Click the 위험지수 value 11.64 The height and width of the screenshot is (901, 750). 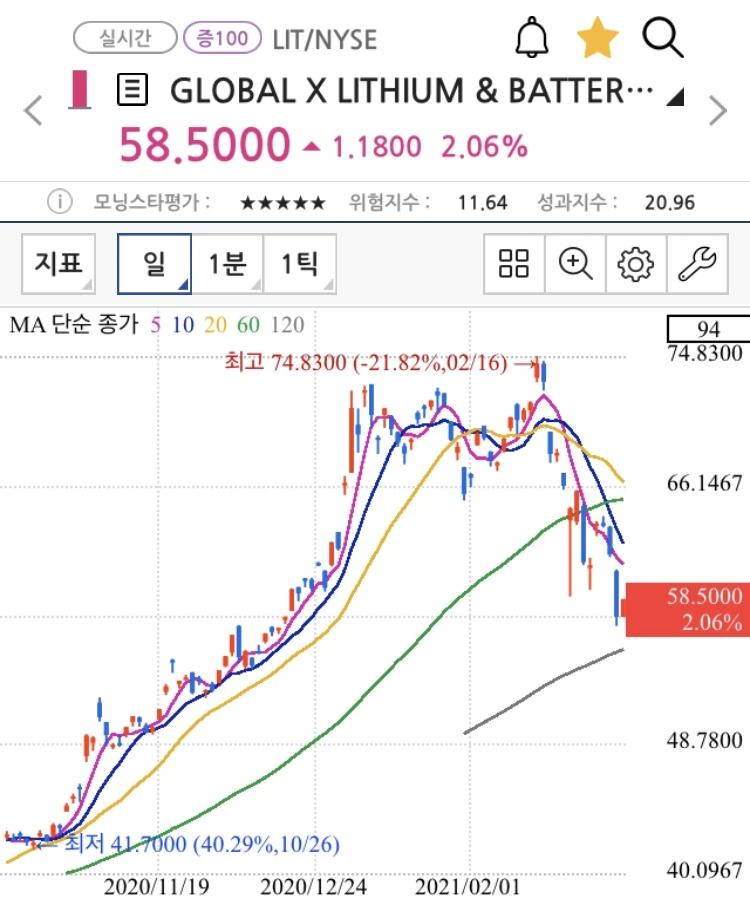(482, 202)
